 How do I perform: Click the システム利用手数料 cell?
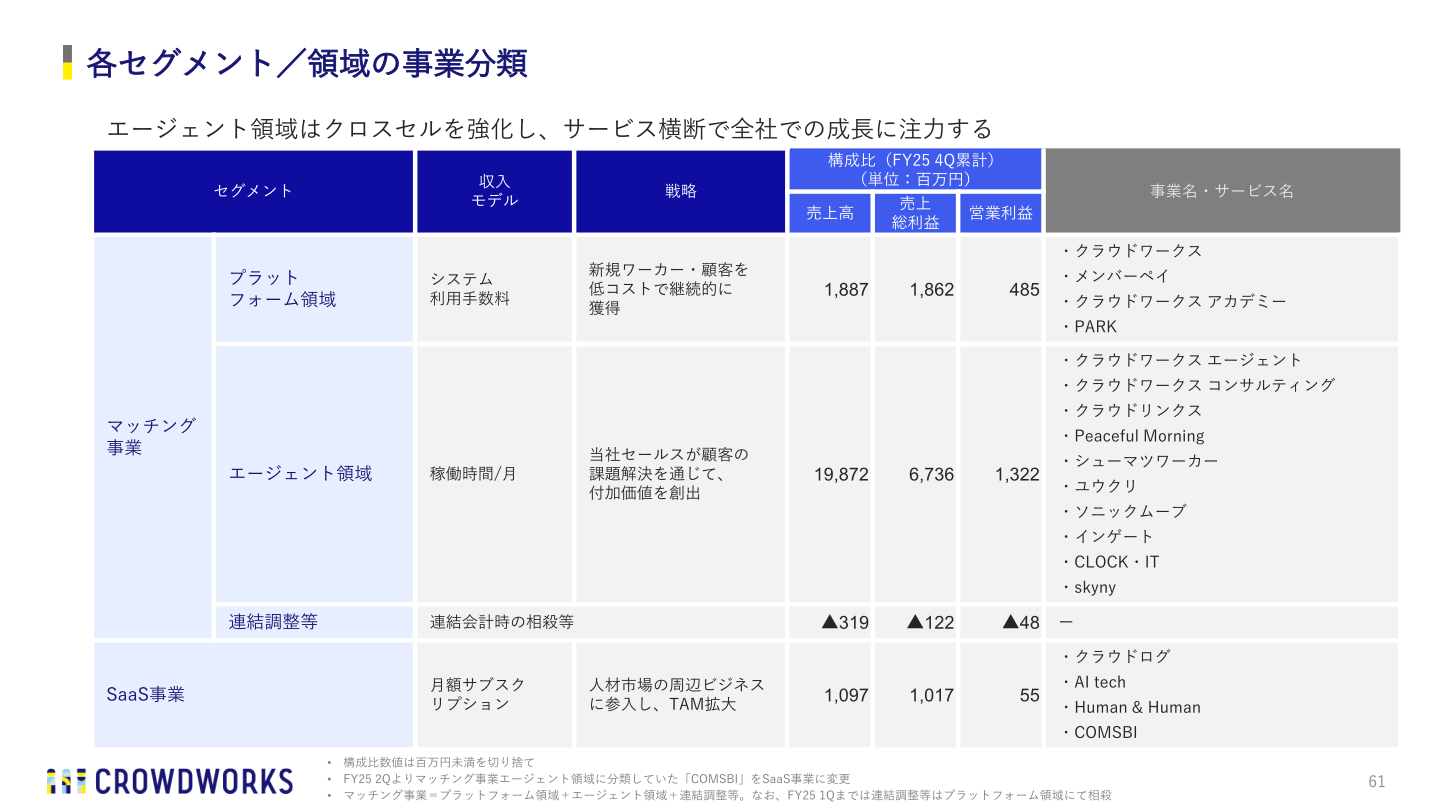tap(494, 289)
